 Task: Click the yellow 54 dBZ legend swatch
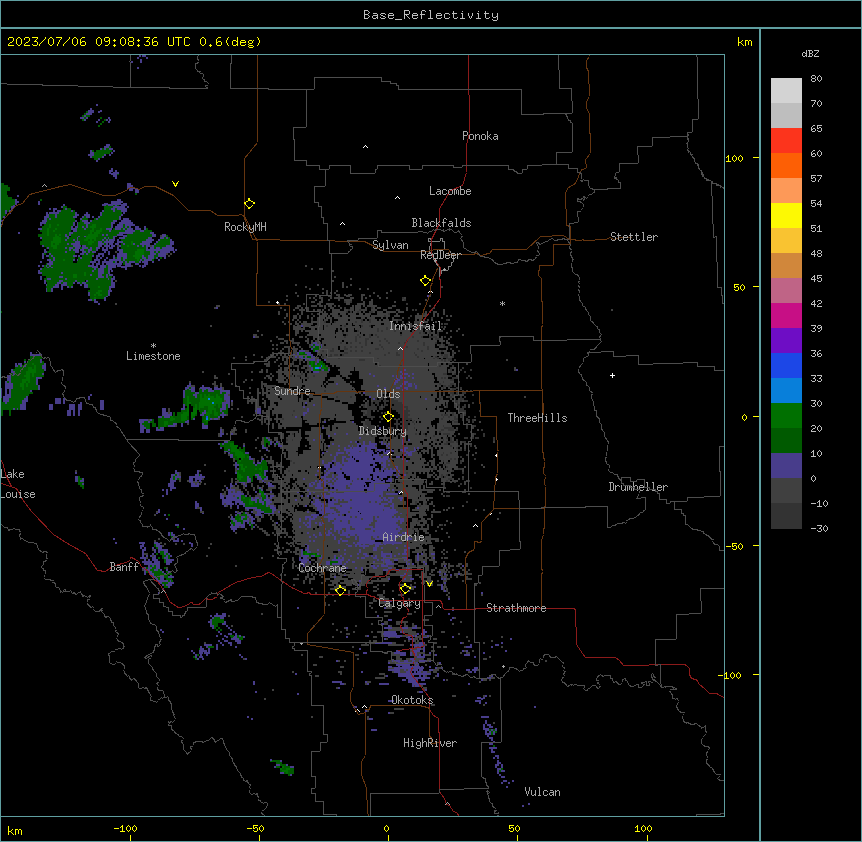click(786, 215)
